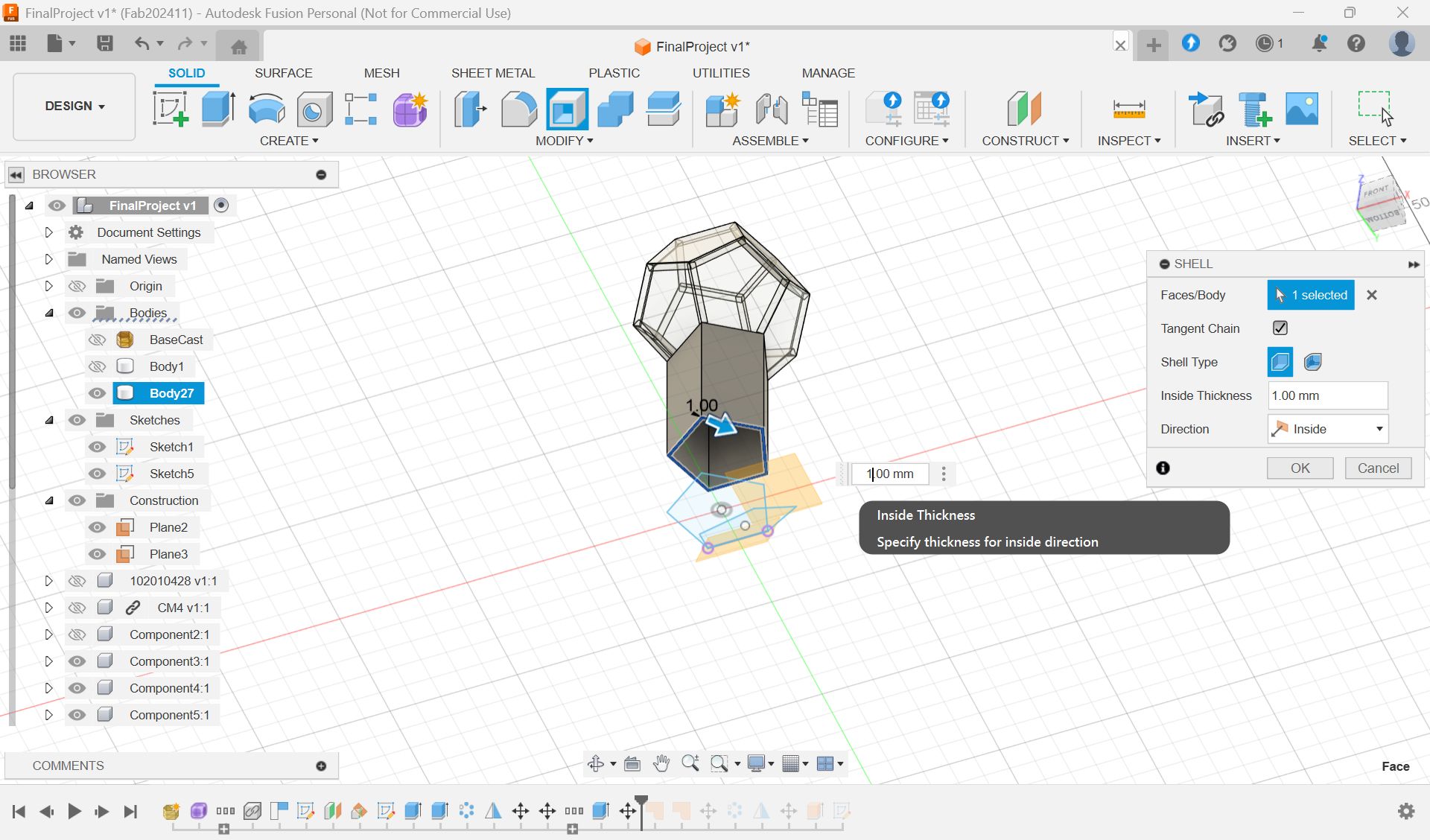Open the Create Form purple icon
The height and width of the screenshot is (840, 1430).
pyautogui.click(x=410, y=109)
